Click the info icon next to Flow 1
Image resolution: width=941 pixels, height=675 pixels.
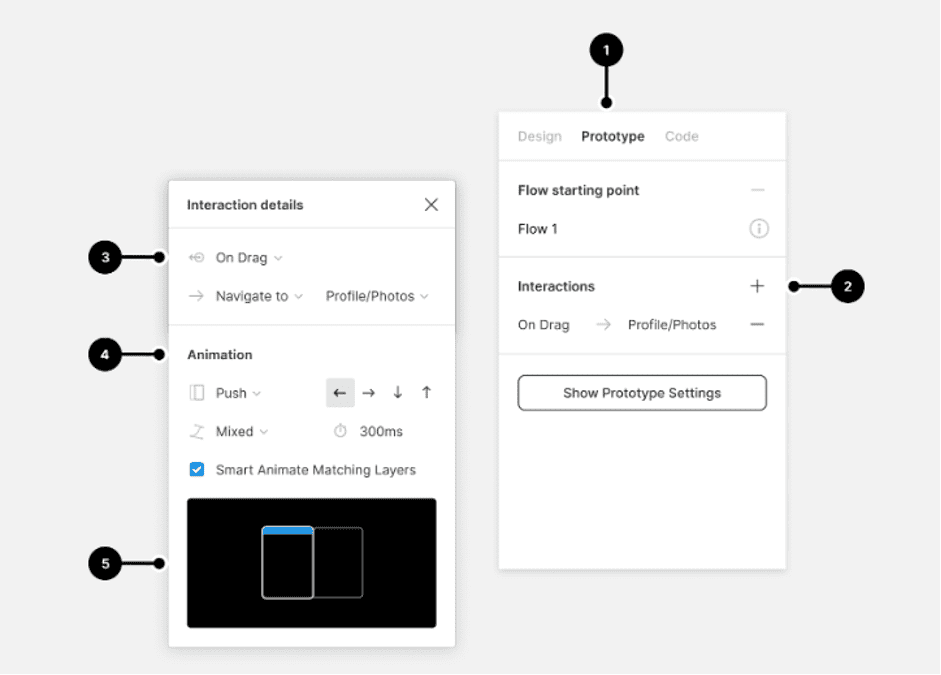[x=758, y=228]
